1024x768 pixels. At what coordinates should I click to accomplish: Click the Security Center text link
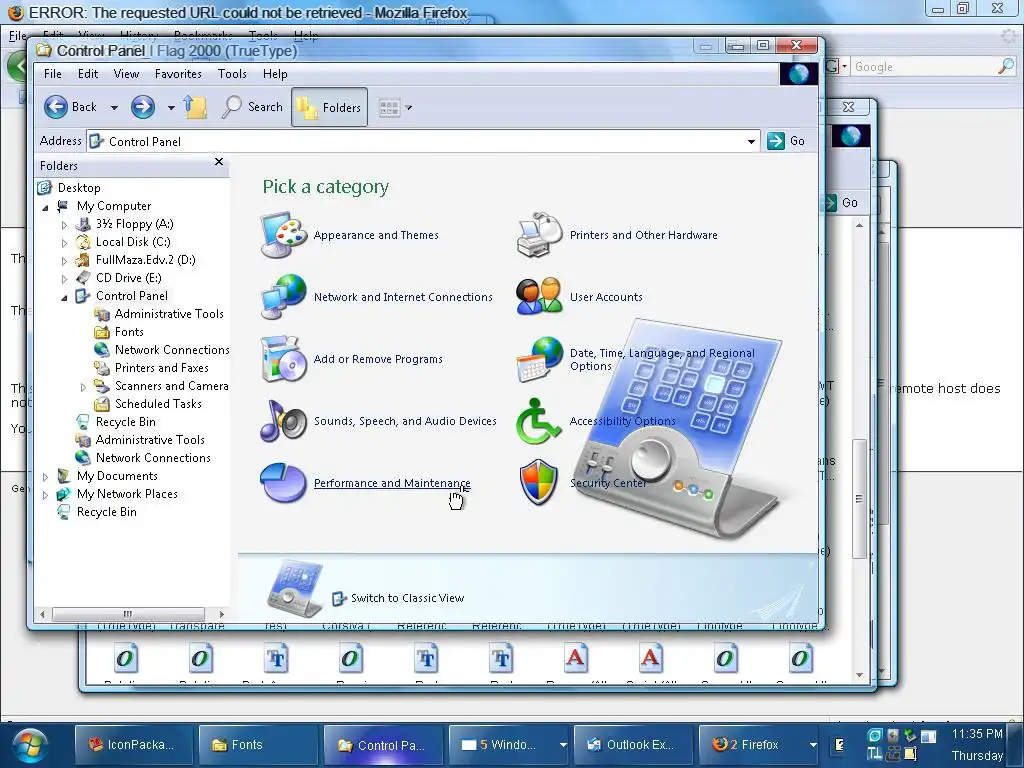pyautogui.click(x=608, y=483)
